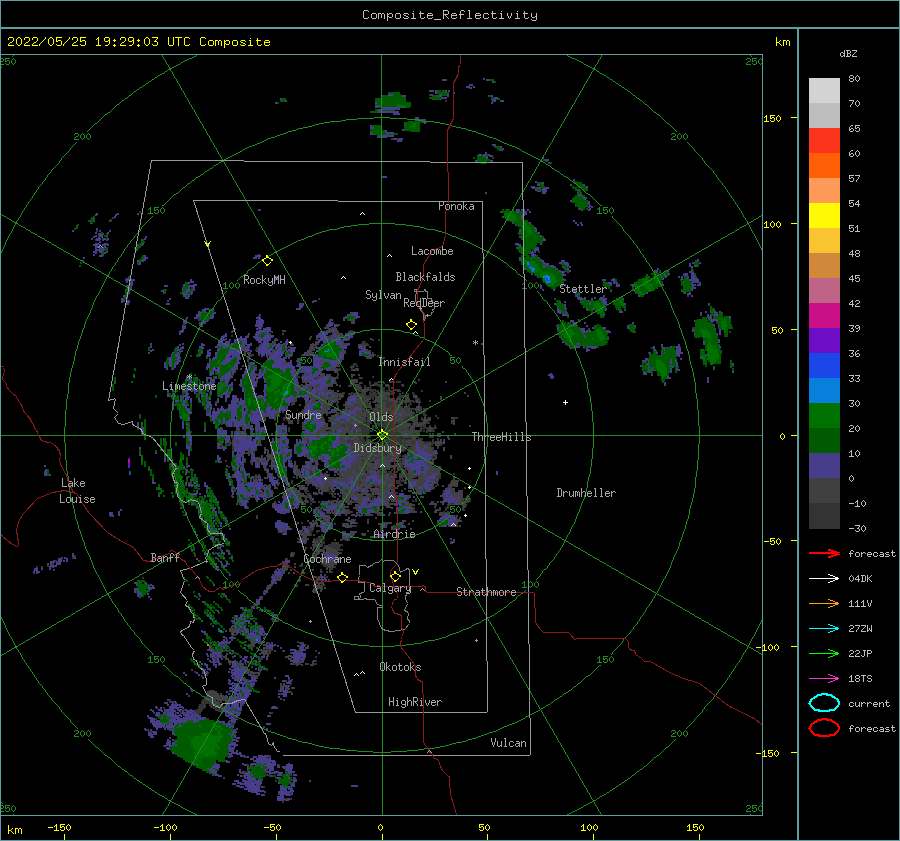Click the cyan current ellipse icon
The image size is (900, 841).
824,703
